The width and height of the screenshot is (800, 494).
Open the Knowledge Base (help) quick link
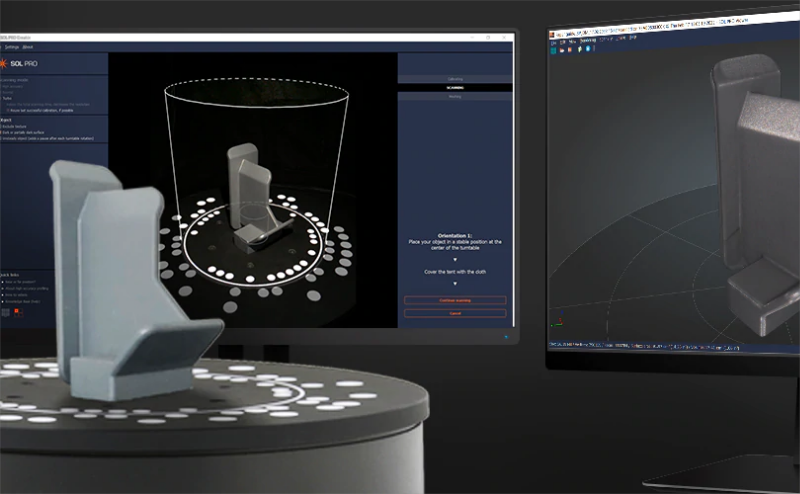tap(22, 302)
